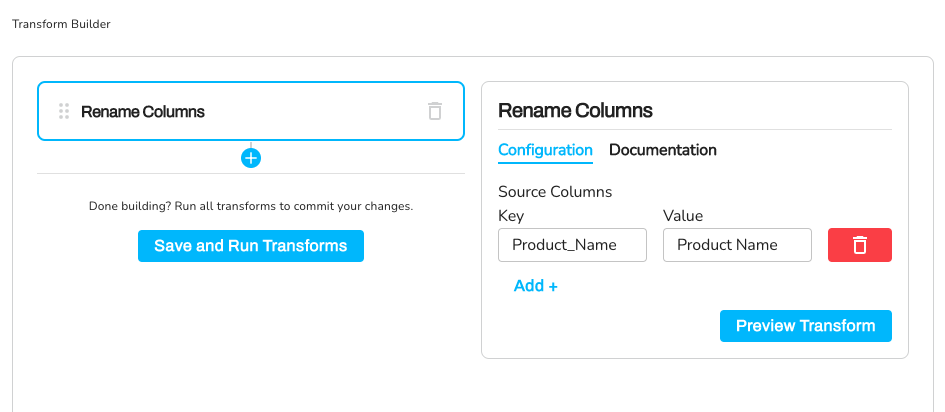The width and height of the screenshot is (945, 412).
Task: Remove the Product_Name mapping with red trash button
Action: tap(859, 245)
